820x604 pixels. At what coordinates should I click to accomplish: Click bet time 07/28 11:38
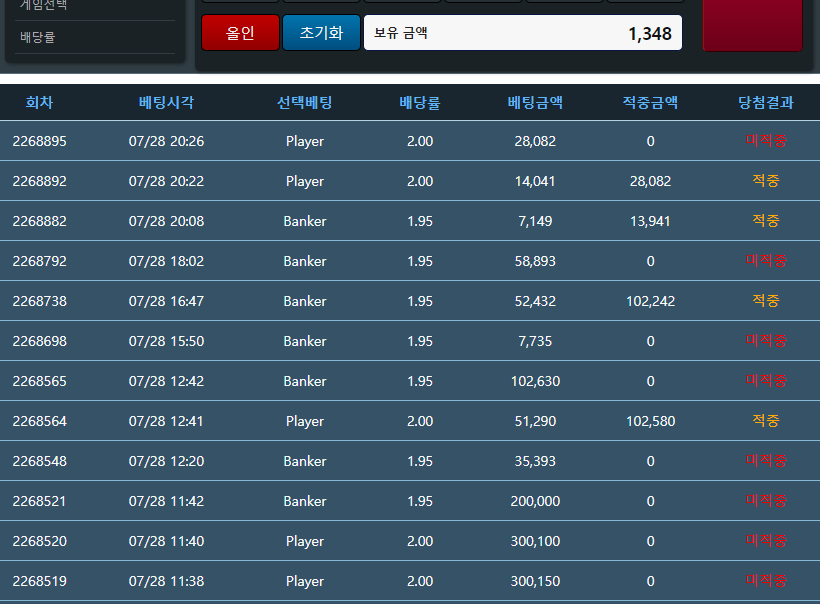pos(166,581)
